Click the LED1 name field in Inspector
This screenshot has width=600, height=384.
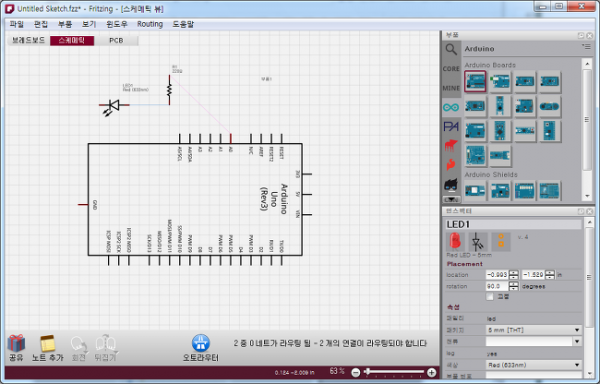(x=513, y=224)
